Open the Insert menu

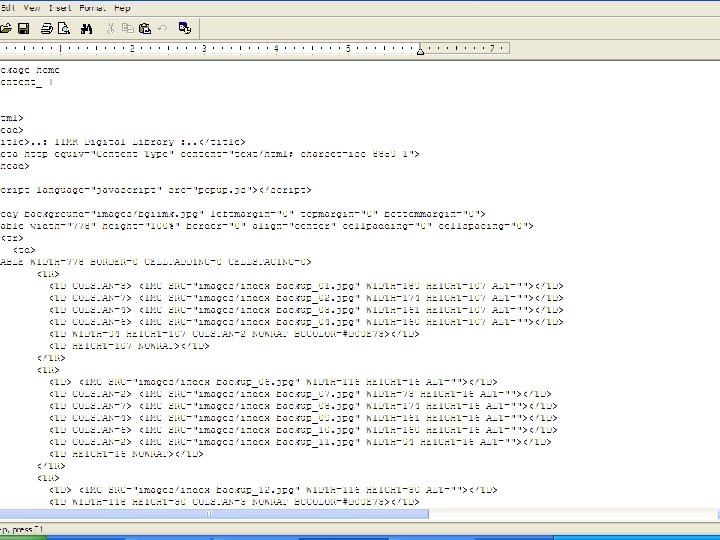[x=60, y=8]
